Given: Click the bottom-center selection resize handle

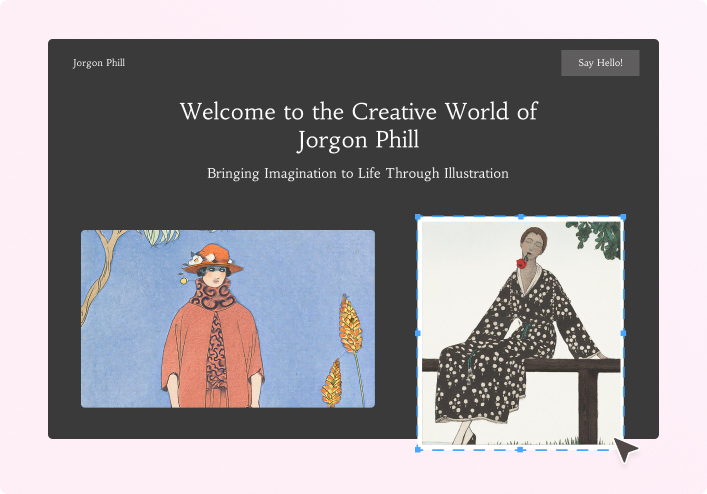Looking at the screenshot, I should pos(520,450).
